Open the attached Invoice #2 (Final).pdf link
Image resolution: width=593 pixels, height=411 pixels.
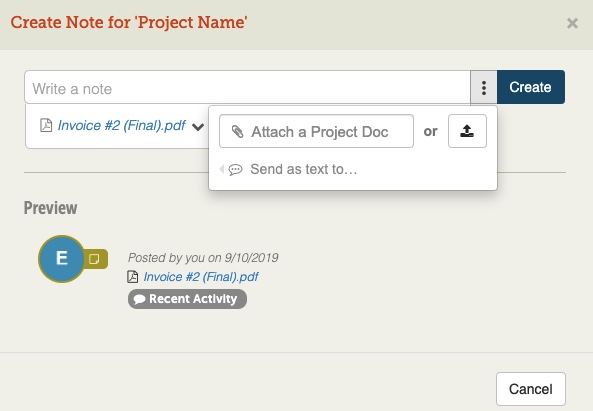click(121, 125)
